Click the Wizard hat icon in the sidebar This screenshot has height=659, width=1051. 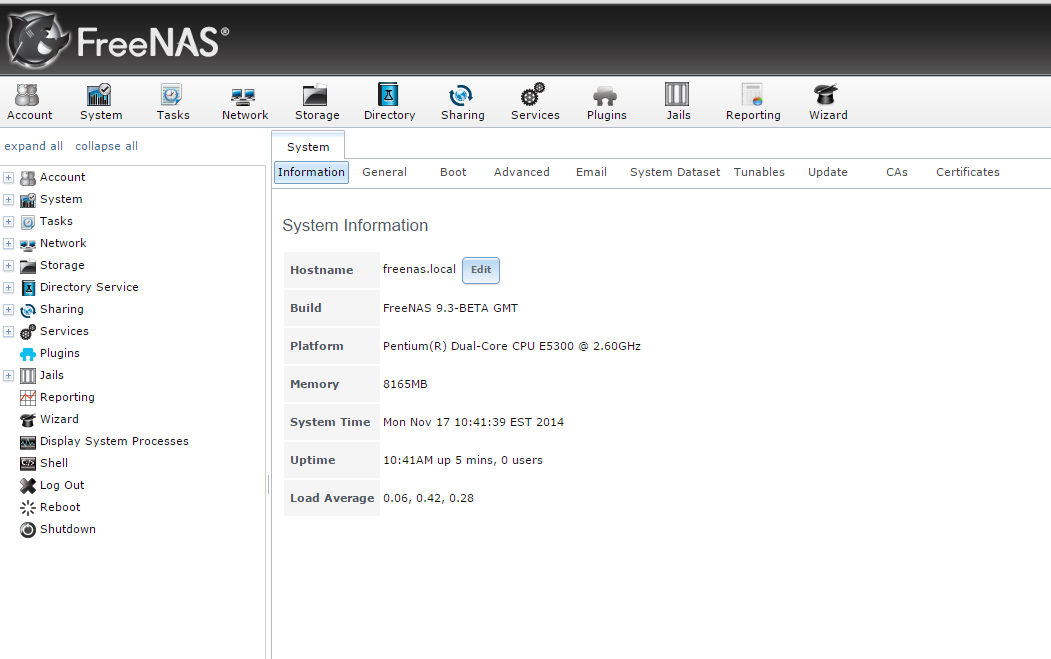coord(27,420)
